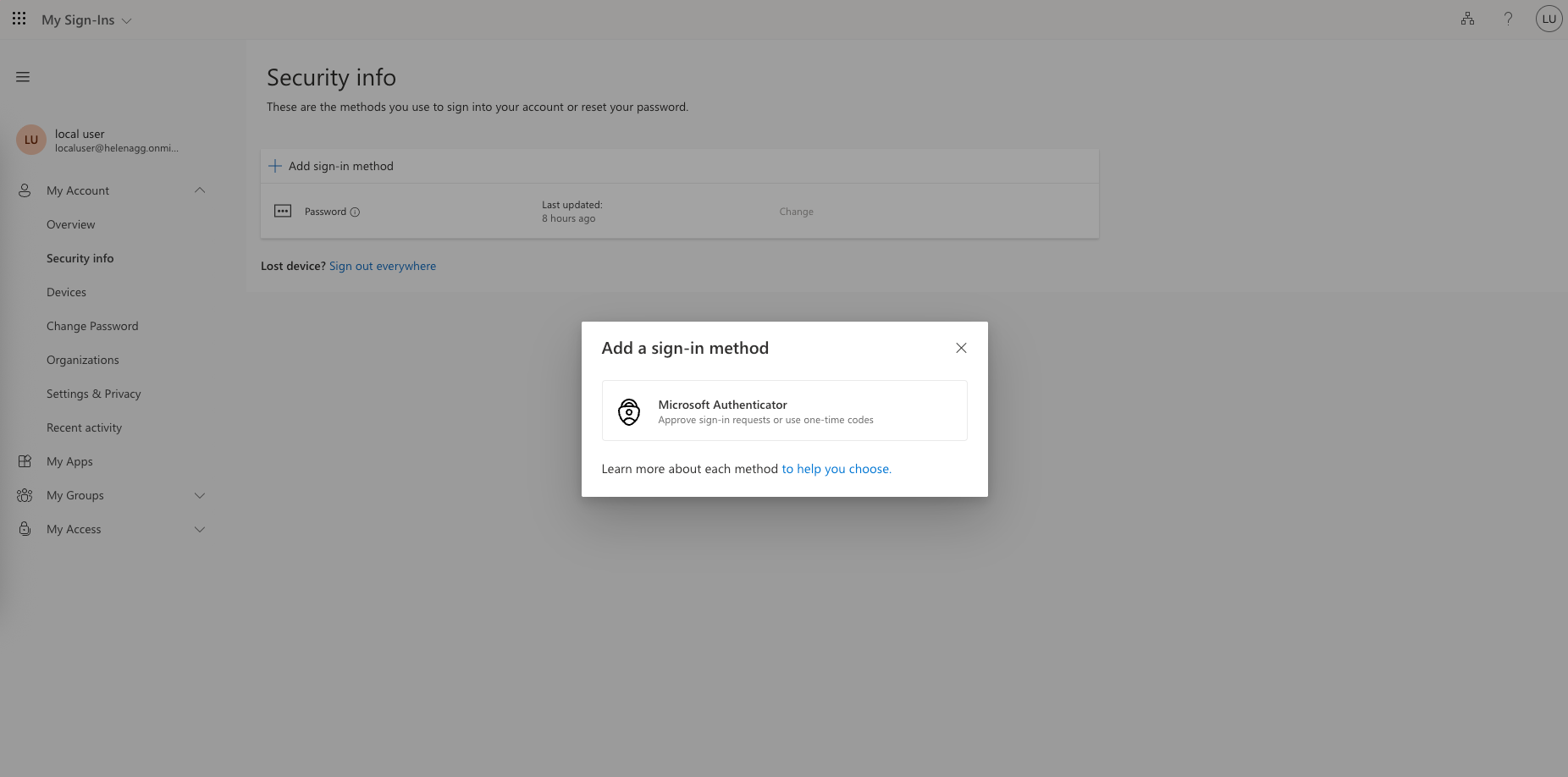Collapse the My Account section chevron
The image size is (1568, 777).
[200, 190]
